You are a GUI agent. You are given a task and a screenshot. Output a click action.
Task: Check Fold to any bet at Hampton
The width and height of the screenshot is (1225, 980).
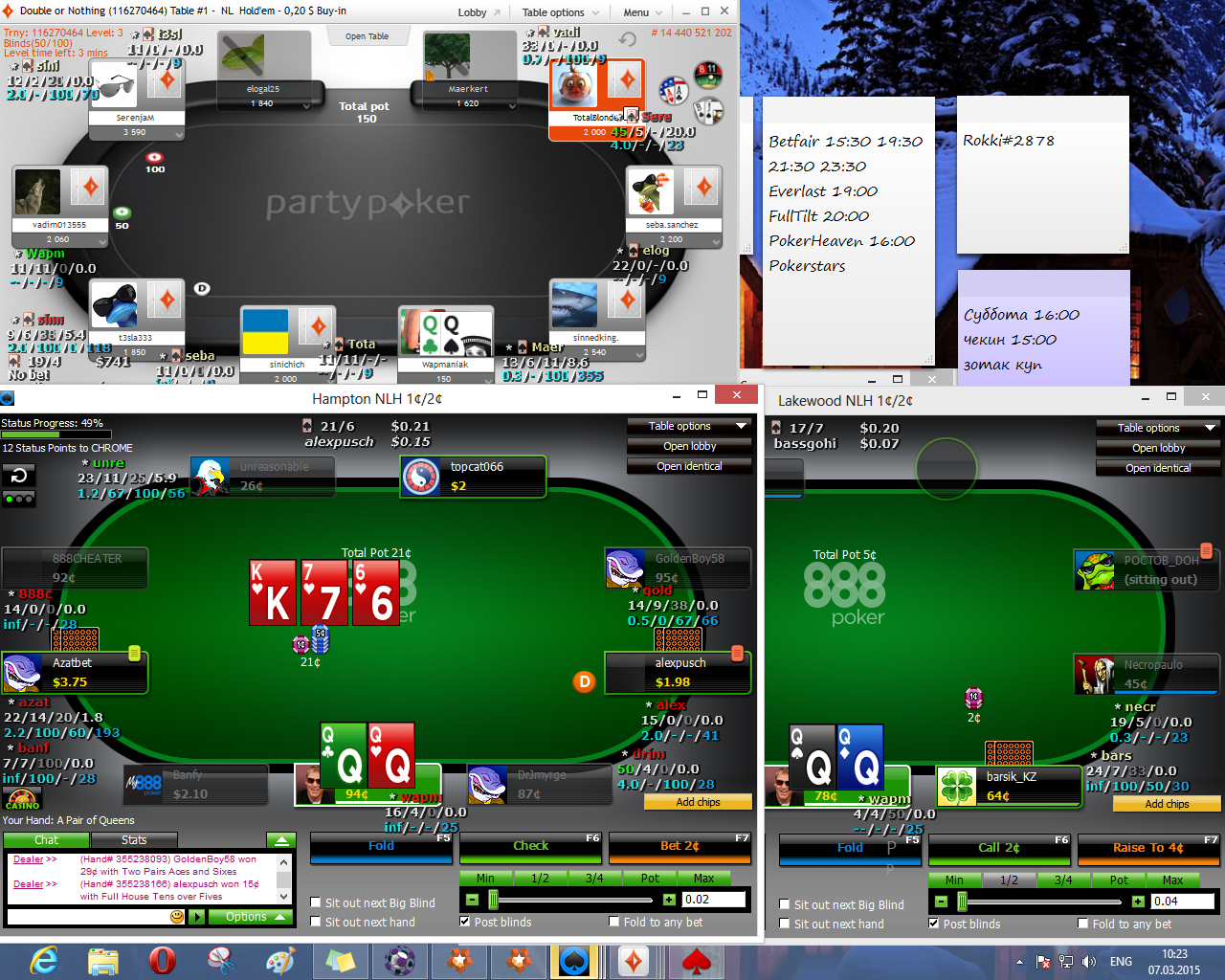[614, 922]
